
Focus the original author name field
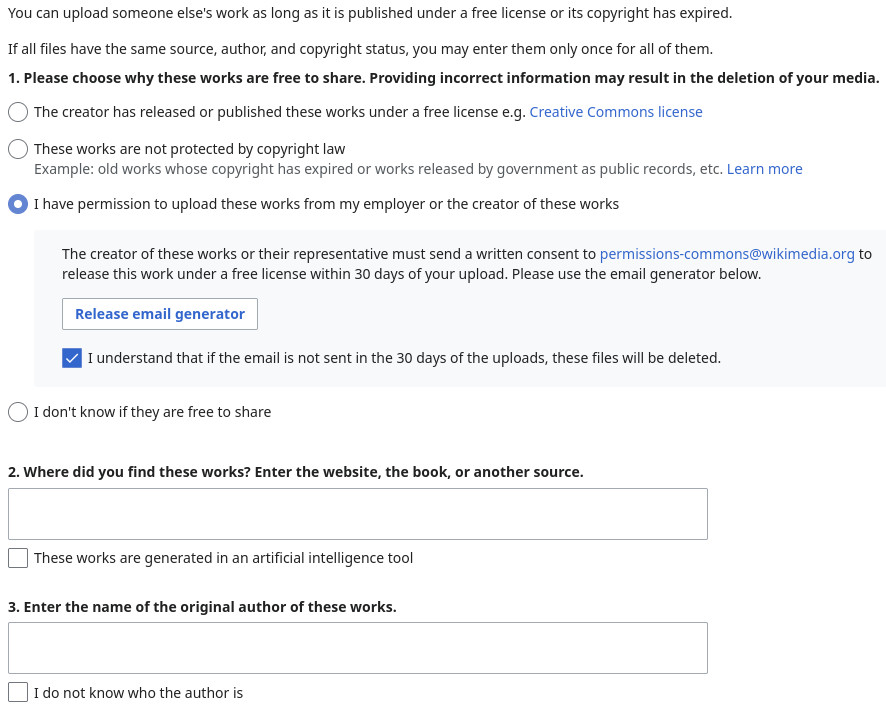pyautogui.click(x=358, y=648)
